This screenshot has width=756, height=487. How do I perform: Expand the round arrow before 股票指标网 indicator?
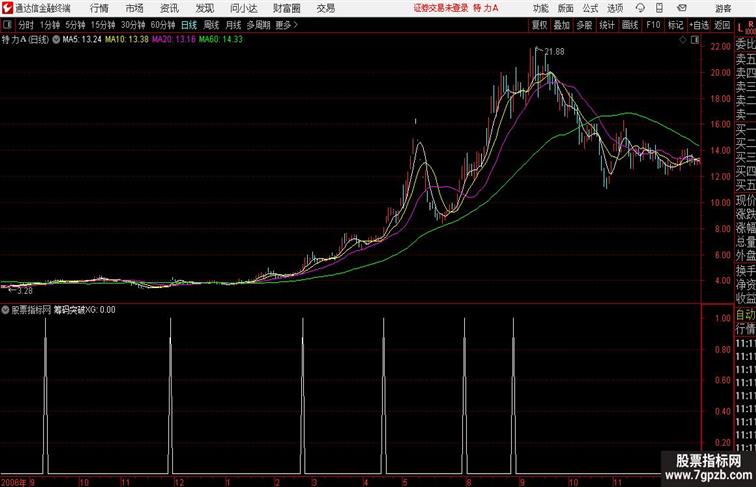point(5,310)
